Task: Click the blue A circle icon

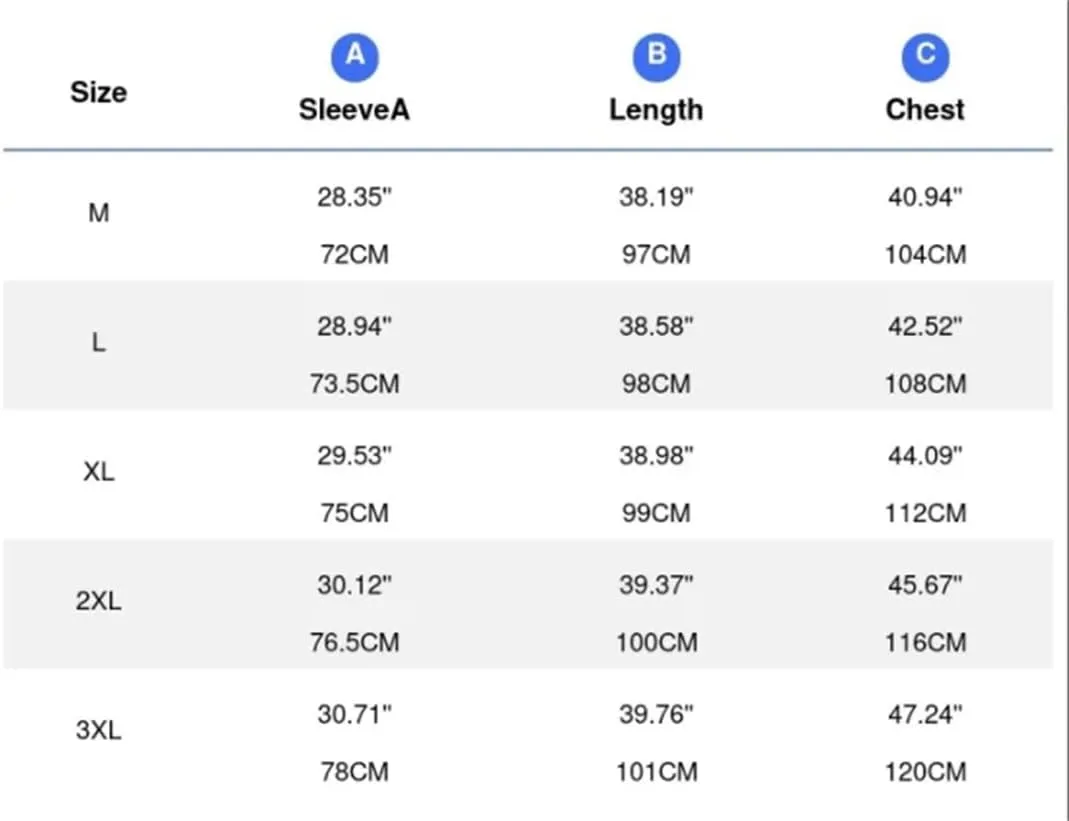Action: [355, 57]
